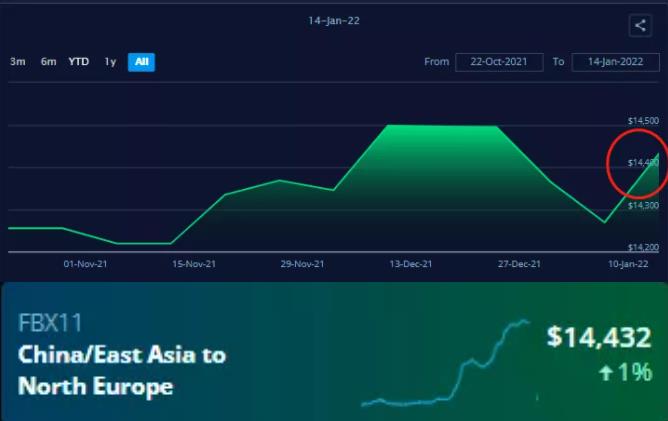Screen dimensions: 668x421
Task: Open China/East Asia to North Europe title
Action: [x=121, y=370]
